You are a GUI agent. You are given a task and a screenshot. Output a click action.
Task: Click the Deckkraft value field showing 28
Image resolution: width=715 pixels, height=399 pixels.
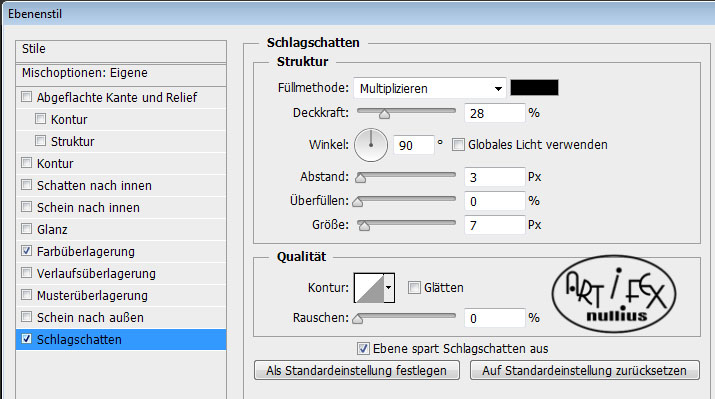(495, 113)
